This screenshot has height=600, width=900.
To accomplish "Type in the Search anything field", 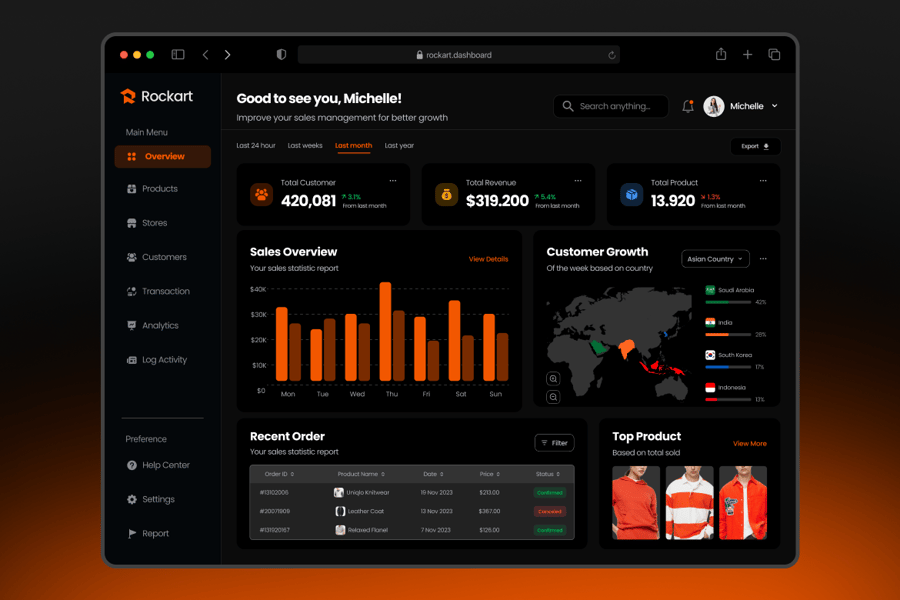I will [x=614, y=106].
